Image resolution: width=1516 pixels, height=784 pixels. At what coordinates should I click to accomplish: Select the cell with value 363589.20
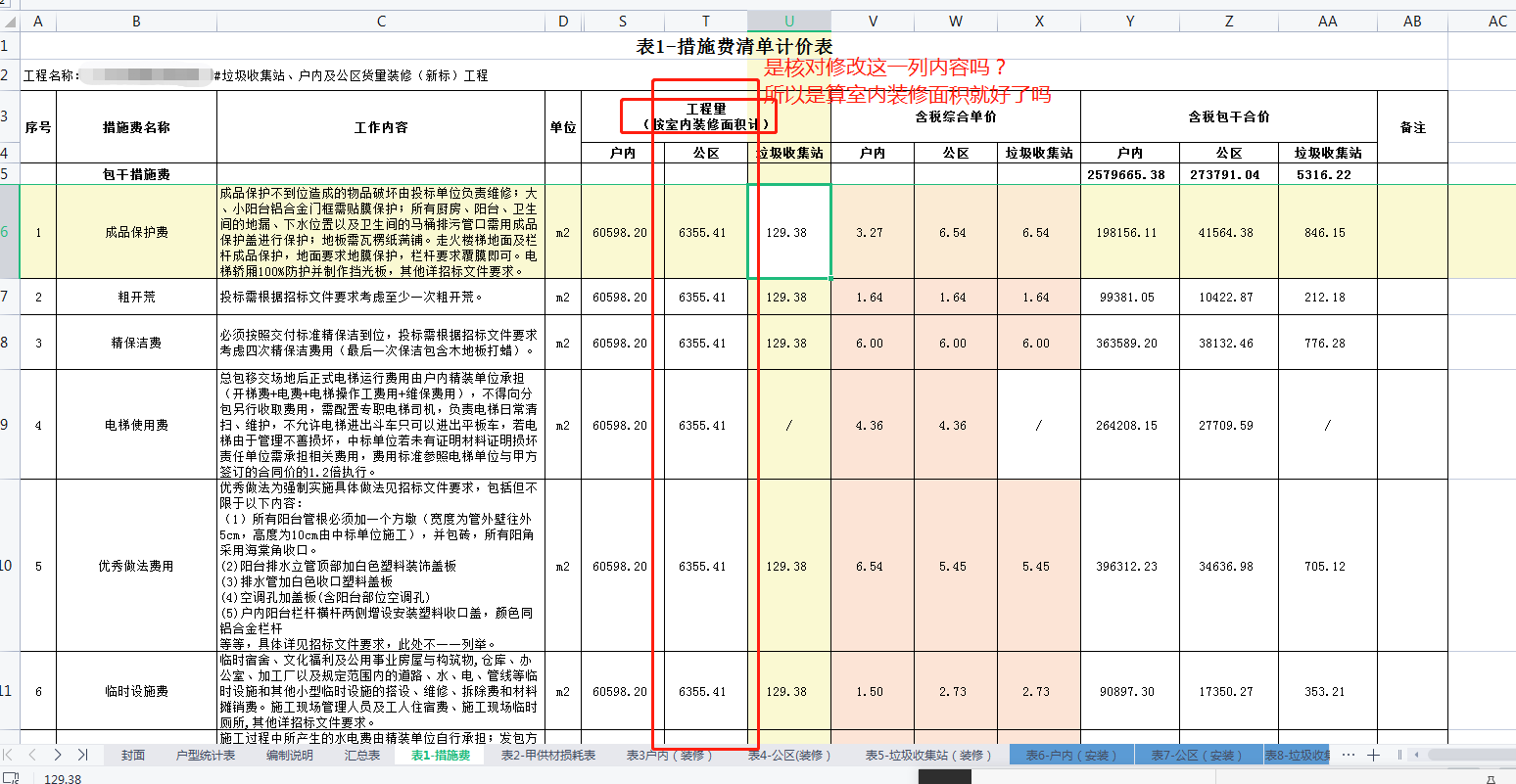click(1130, 343)
